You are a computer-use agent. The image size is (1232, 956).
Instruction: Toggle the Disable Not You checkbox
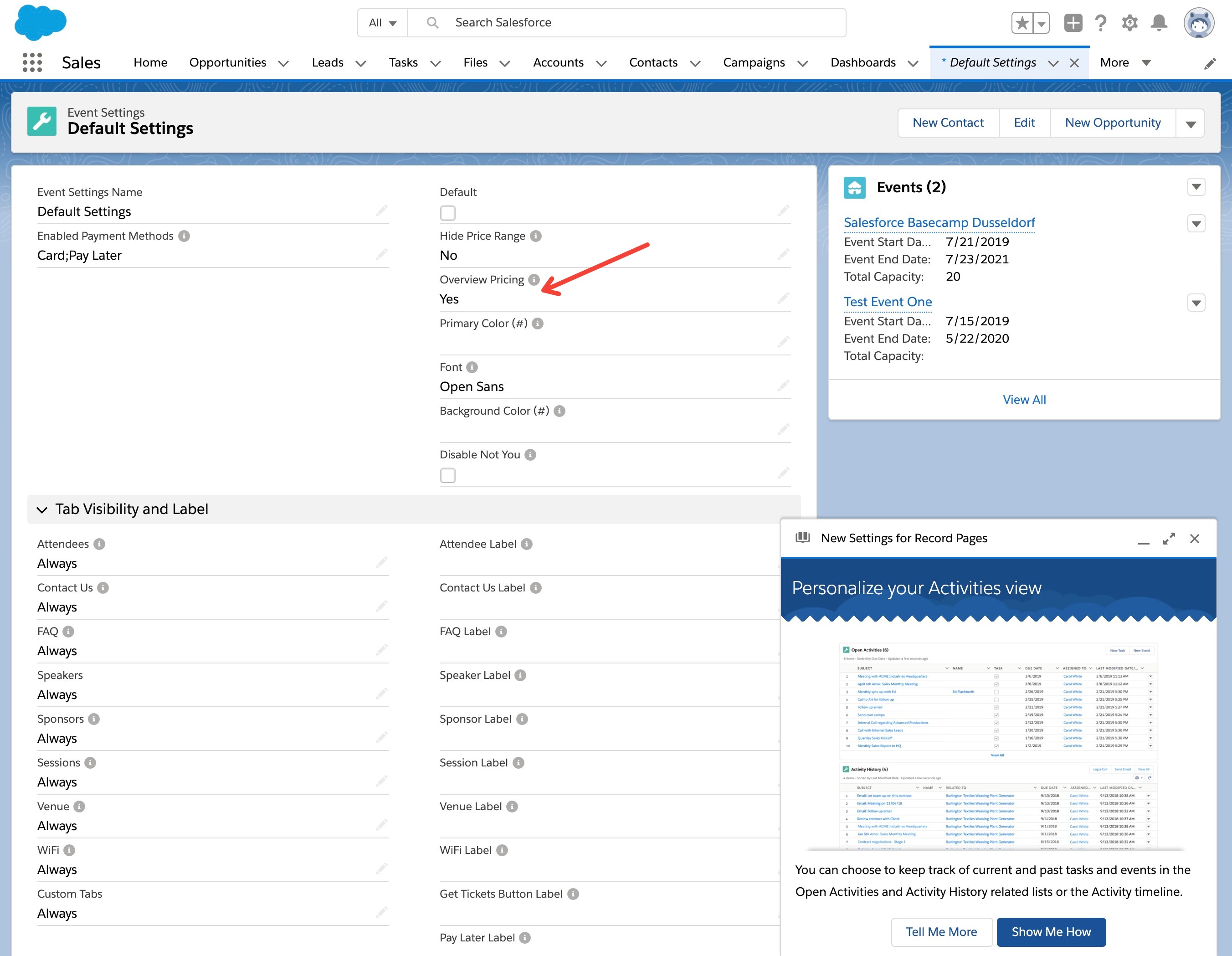[448, 475]
